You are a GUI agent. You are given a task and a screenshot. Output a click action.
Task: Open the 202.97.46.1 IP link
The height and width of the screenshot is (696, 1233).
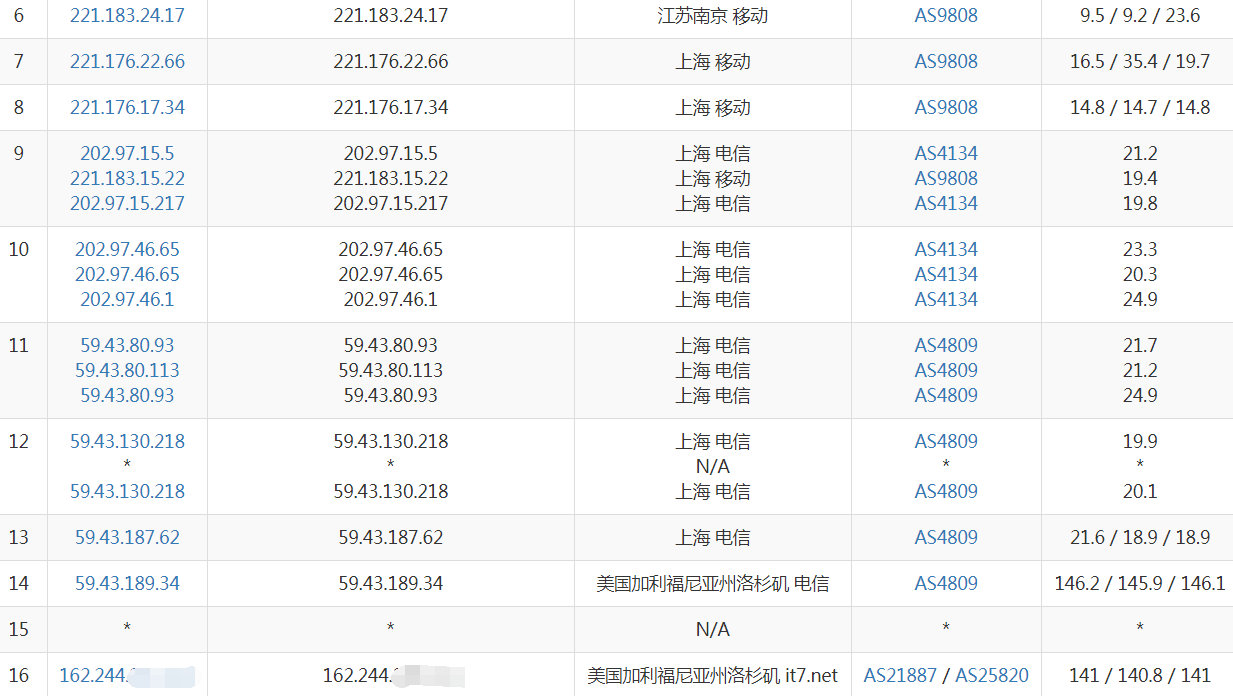point(127,299)
